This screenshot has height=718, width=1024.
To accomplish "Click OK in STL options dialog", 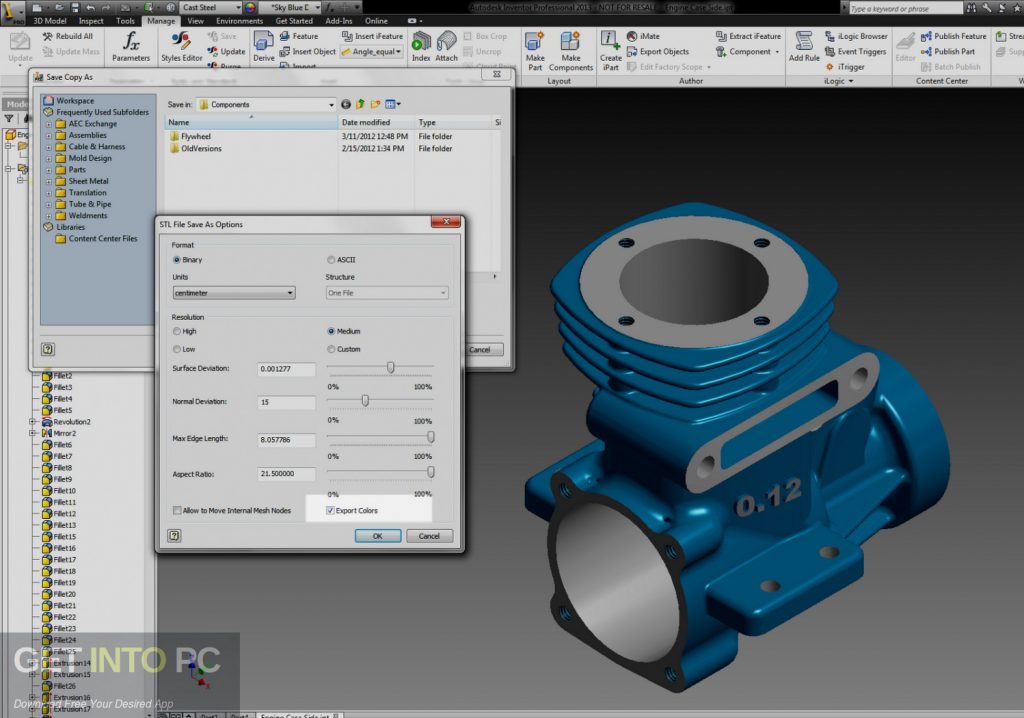I will point(377,536).
